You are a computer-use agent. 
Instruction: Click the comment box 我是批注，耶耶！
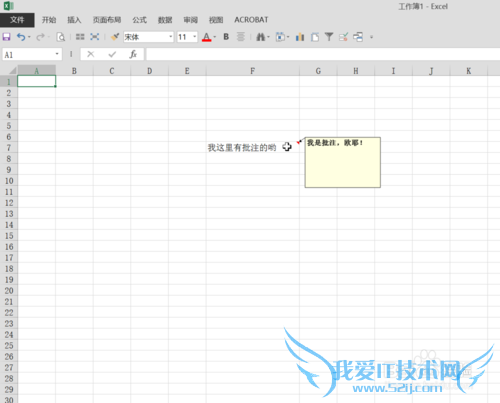pos(343,162)
